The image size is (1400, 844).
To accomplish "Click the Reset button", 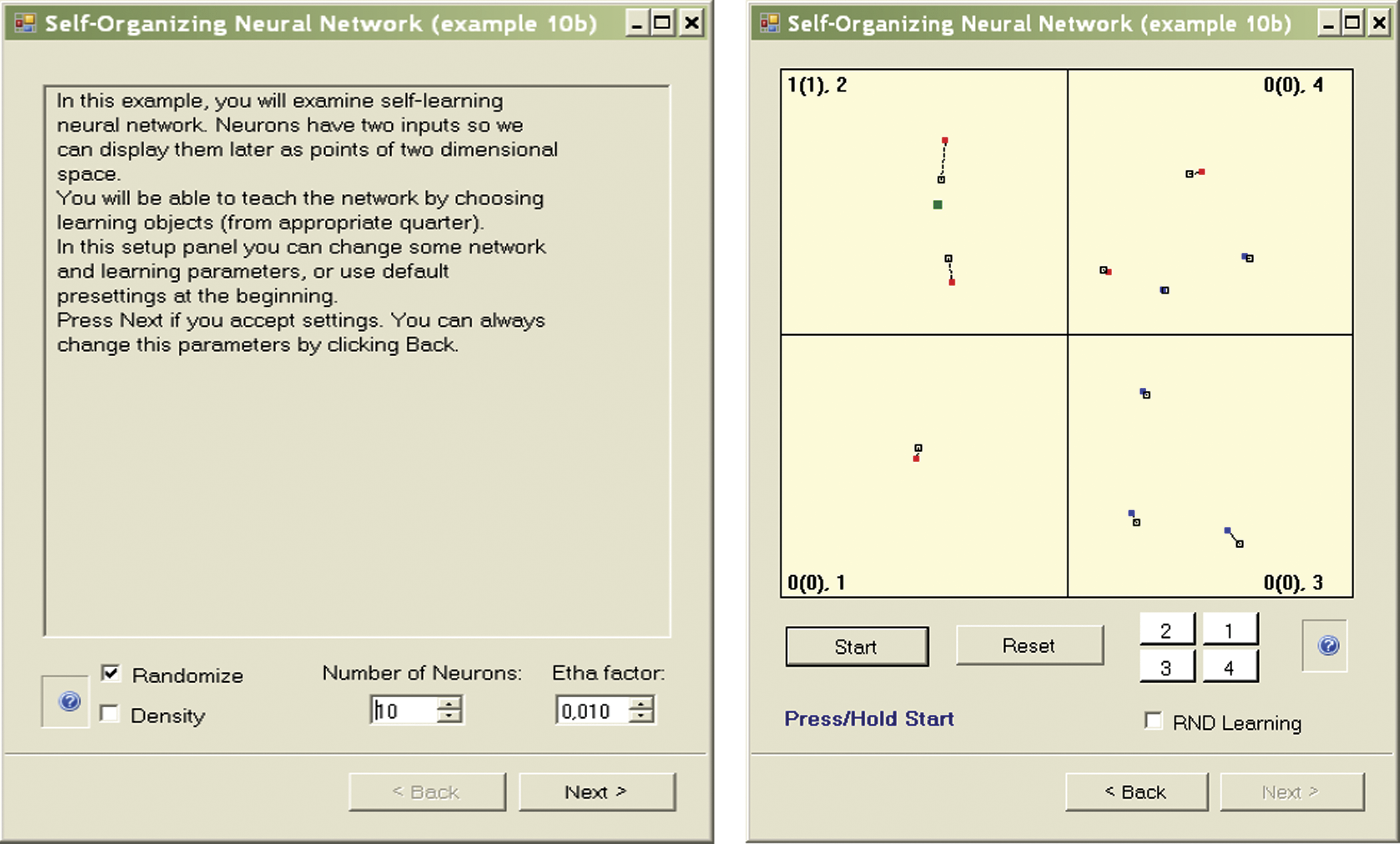I will [1029, 646].
